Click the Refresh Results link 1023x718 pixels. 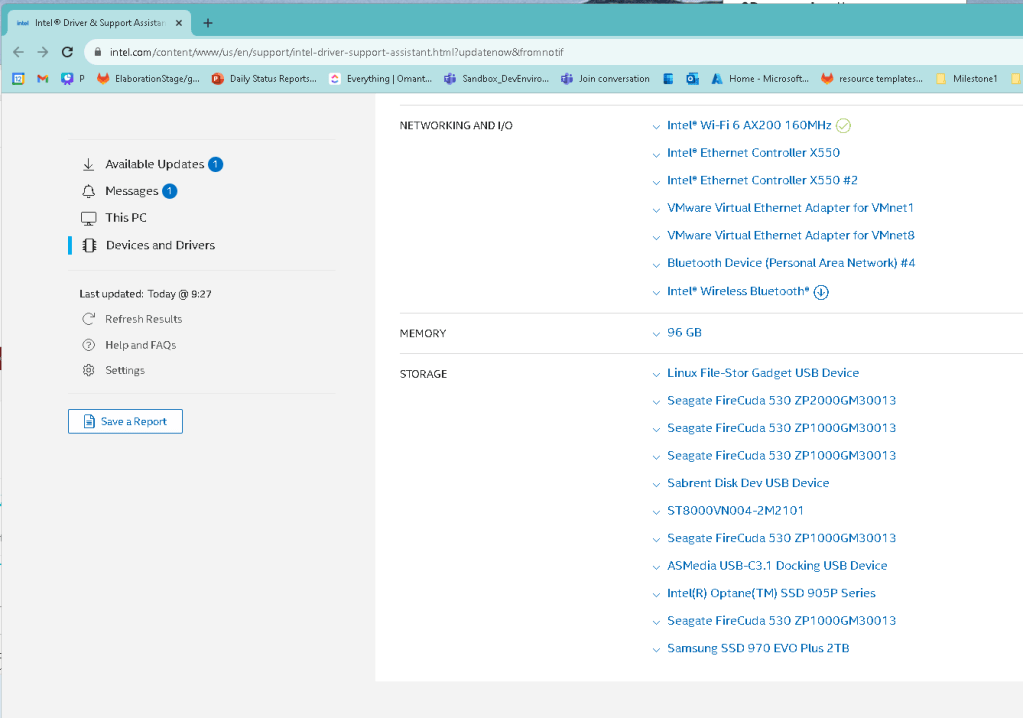[x=144, y=319]
